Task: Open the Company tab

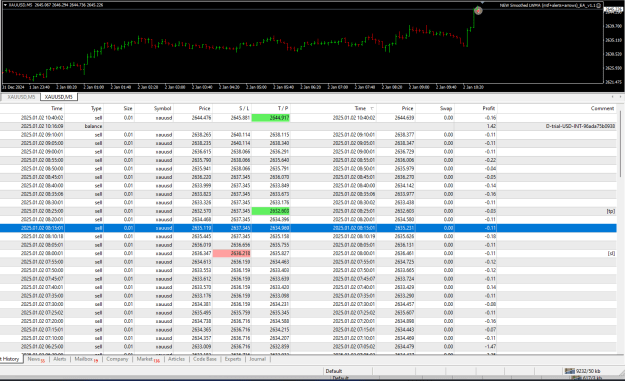Action: [117, 359]
